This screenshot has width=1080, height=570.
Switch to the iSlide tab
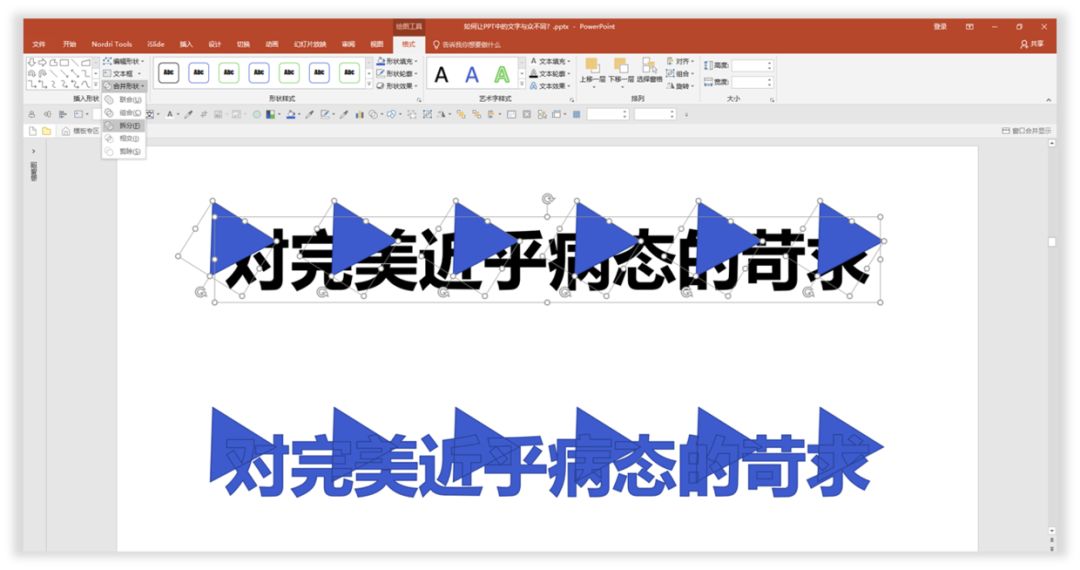(x=156, y=44)
